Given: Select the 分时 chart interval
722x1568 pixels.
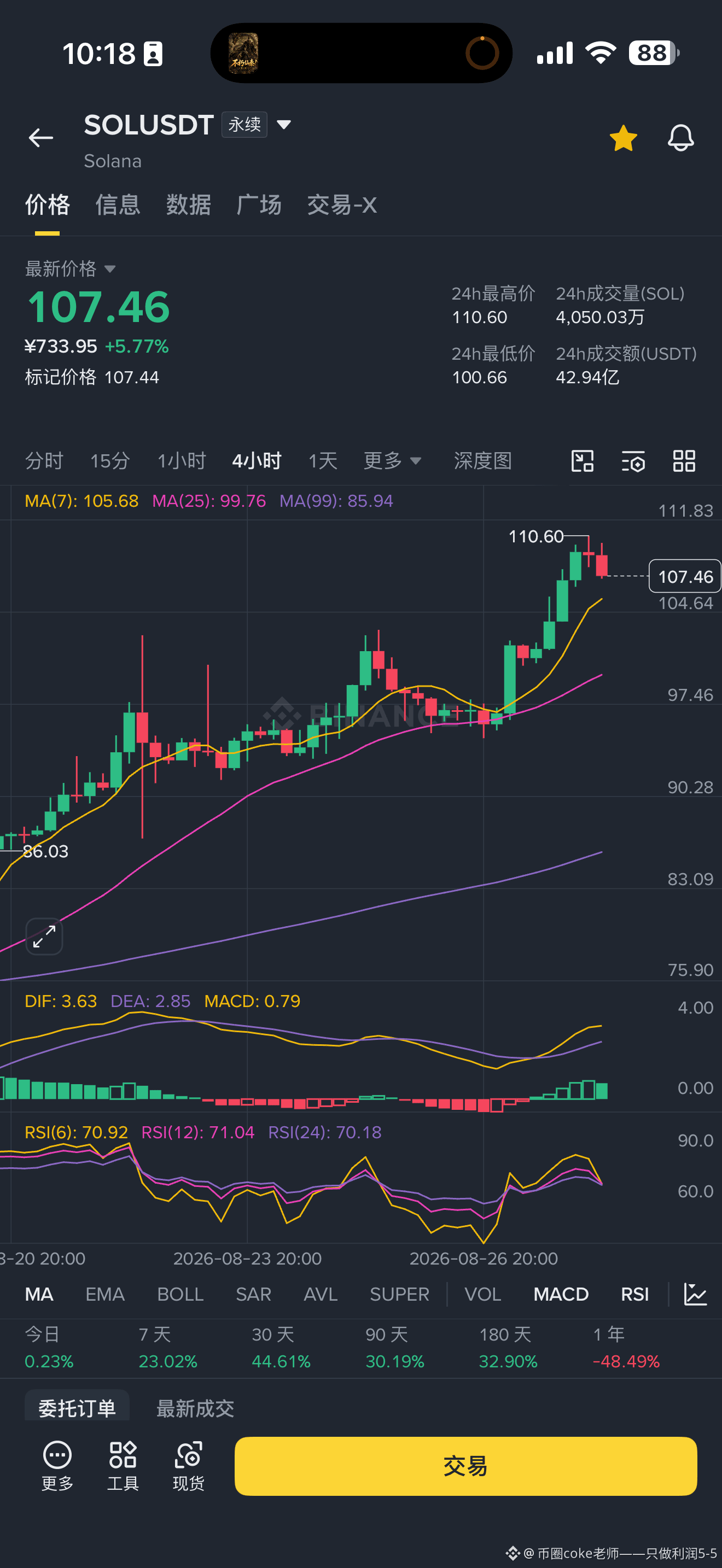Looking at the screenshot, I should (44, 461).
